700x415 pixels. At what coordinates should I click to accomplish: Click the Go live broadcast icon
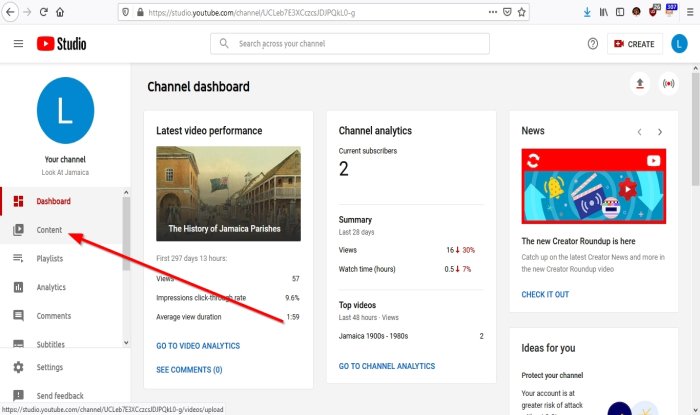tap(668, 83)
